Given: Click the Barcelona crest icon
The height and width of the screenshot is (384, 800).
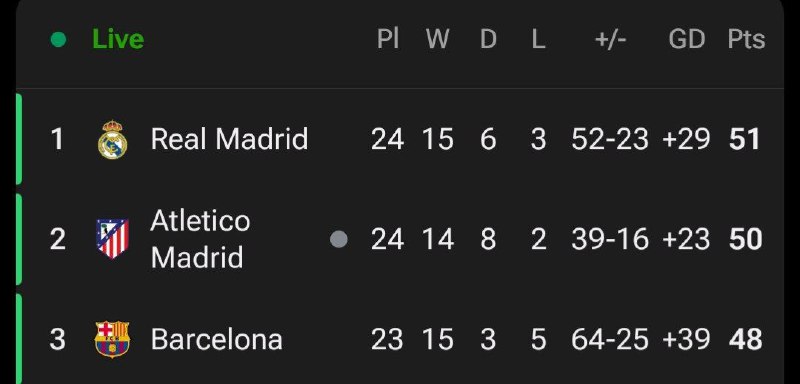Looking at the screenshot, I should pyautogui.click(x=112, y=339).
